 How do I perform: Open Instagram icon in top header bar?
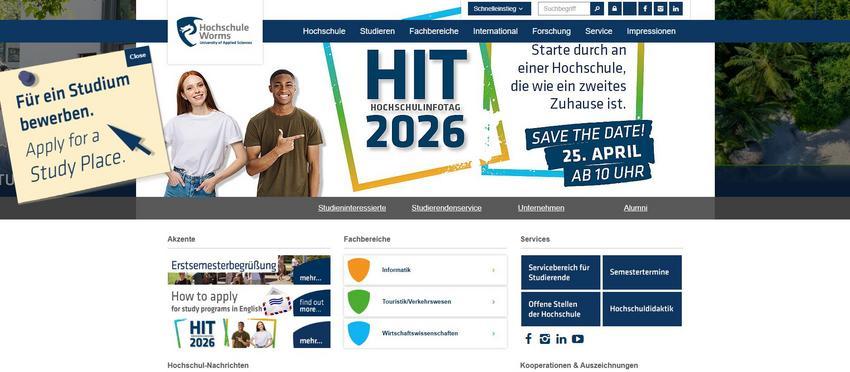click(x=660, y=9)
